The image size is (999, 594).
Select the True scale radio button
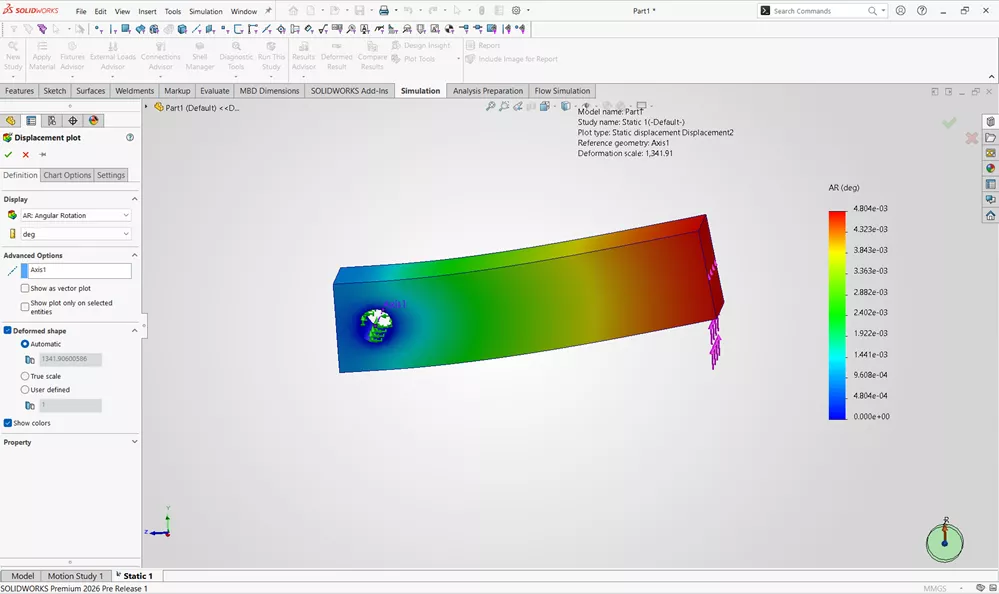(27, 376)
